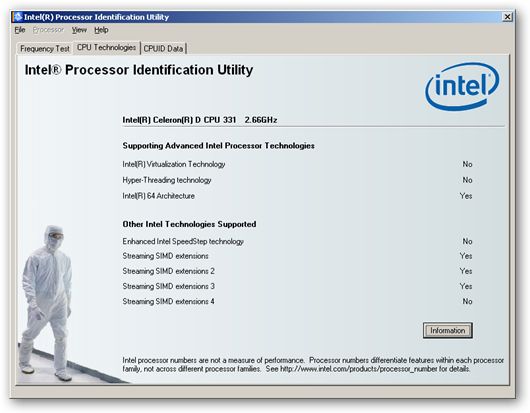Screen dimensions: 530x413
Task: Open the Help menu
Action: pos(101,30)
